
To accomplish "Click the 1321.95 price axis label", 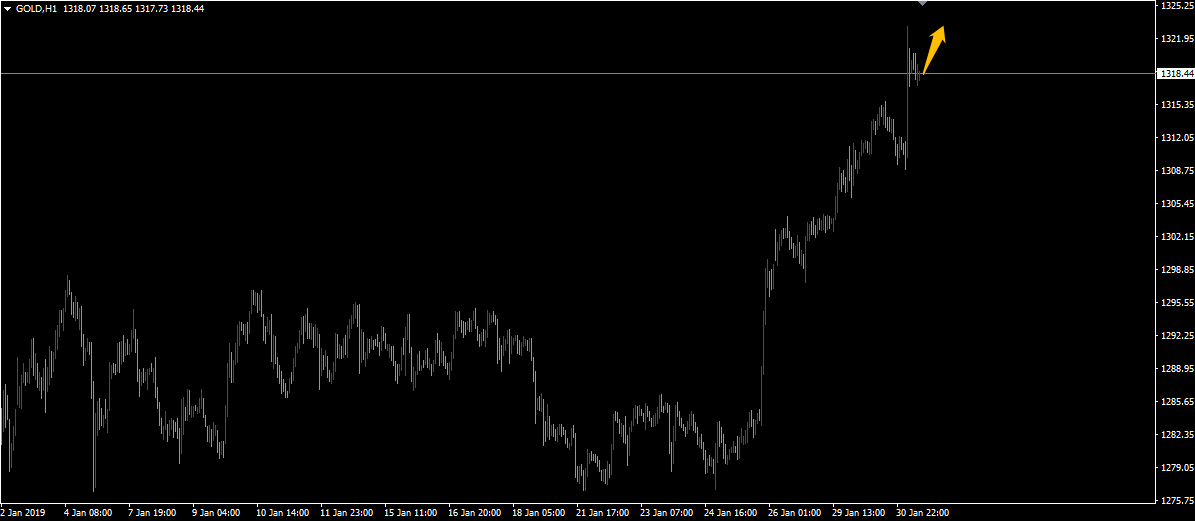I will (x=1177, y=38).
